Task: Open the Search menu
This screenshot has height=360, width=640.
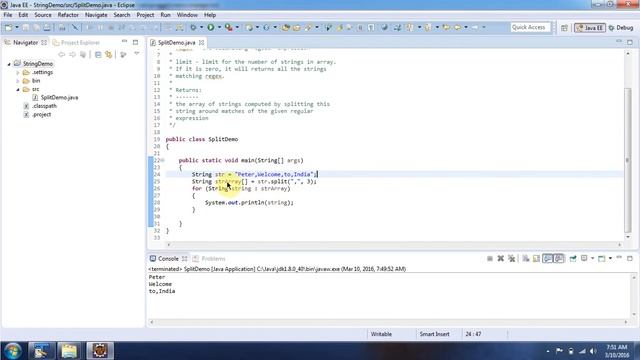Action: pos(122,15)
